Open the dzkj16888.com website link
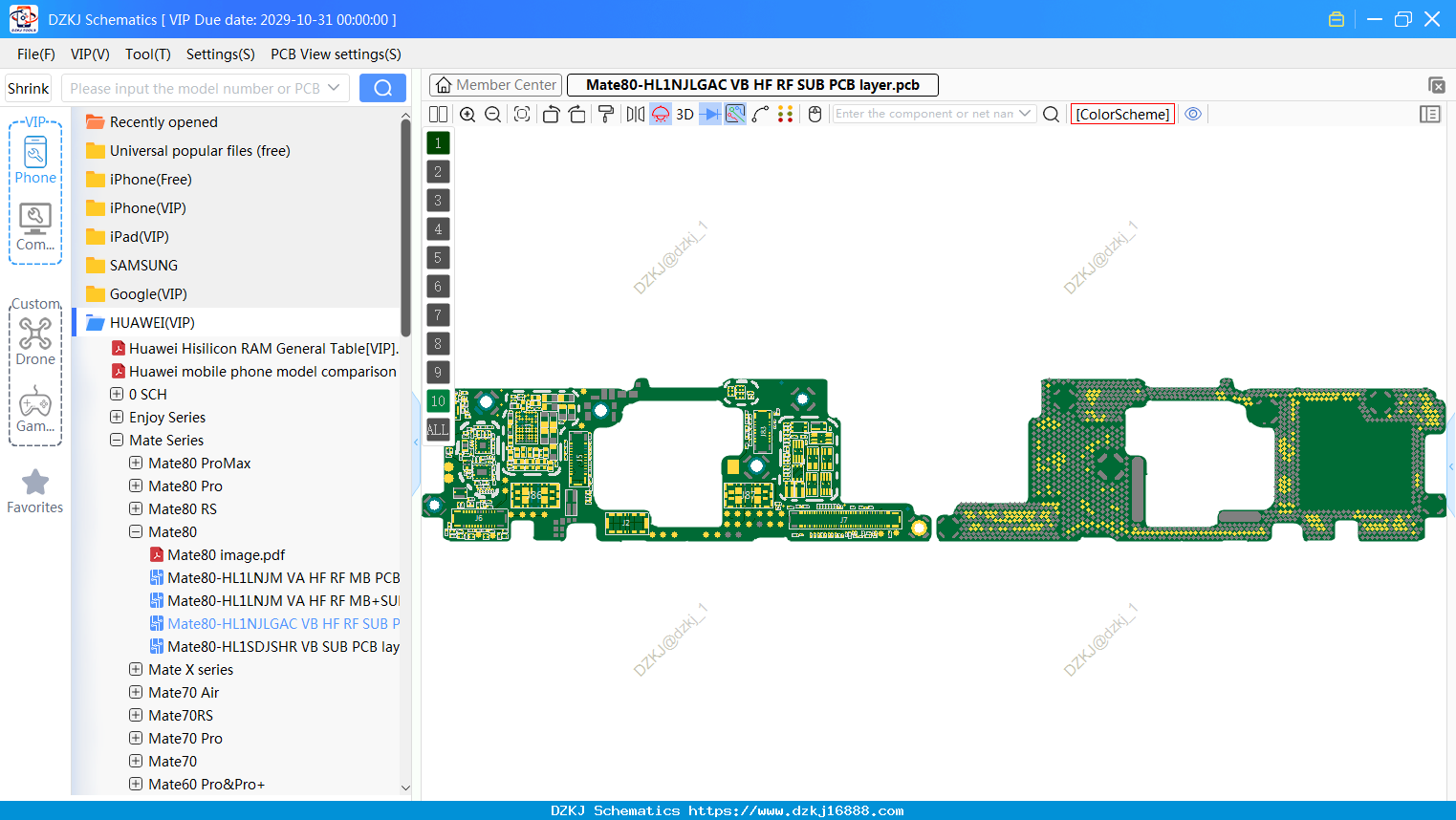 (x=795, y=810)
